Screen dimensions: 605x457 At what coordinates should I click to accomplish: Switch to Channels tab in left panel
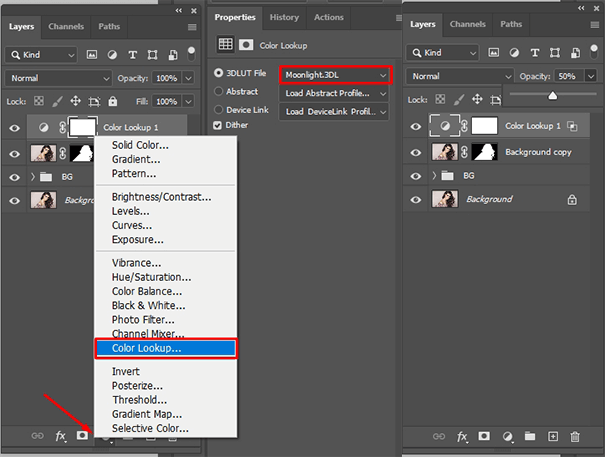click(66, 27)
